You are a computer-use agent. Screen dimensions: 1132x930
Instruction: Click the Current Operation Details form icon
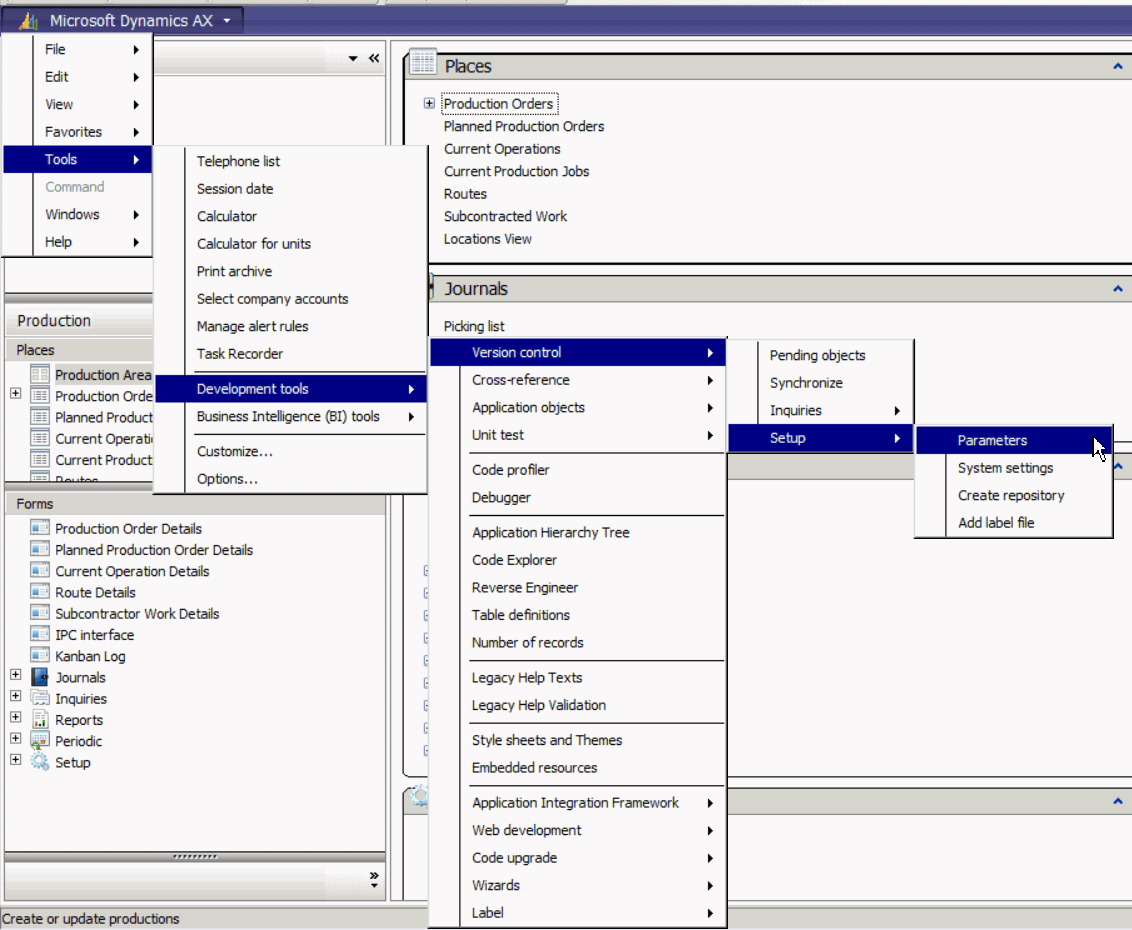(40, 570)
